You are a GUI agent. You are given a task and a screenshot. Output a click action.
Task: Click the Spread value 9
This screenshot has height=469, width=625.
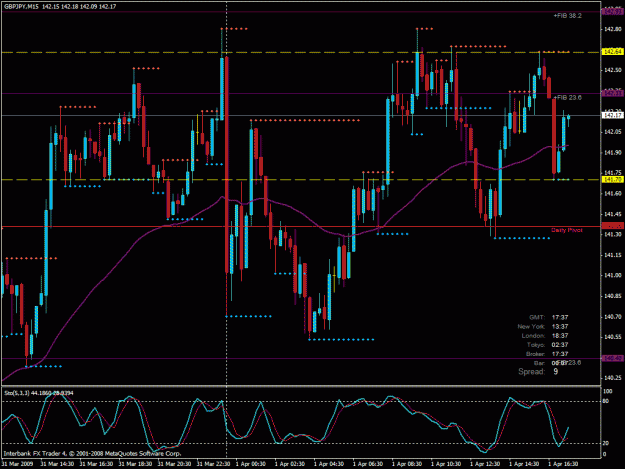coord(556,372)
